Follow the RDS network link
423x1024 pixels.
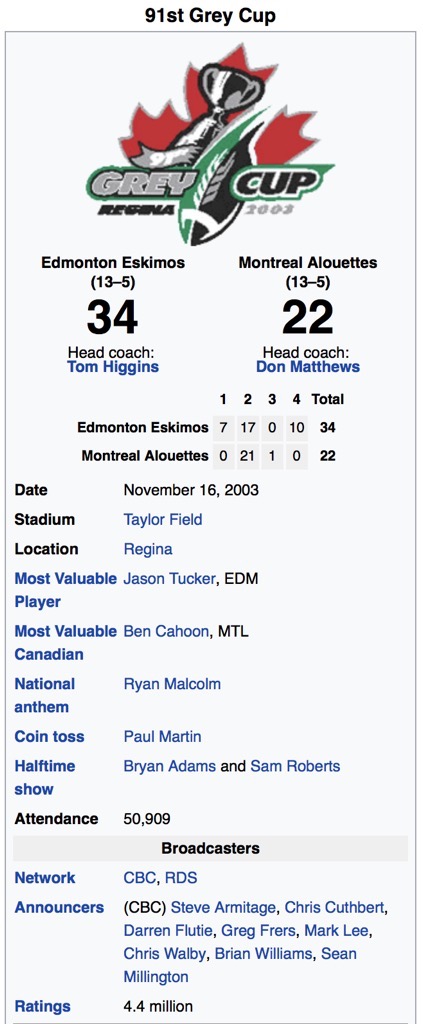(180, 878)
